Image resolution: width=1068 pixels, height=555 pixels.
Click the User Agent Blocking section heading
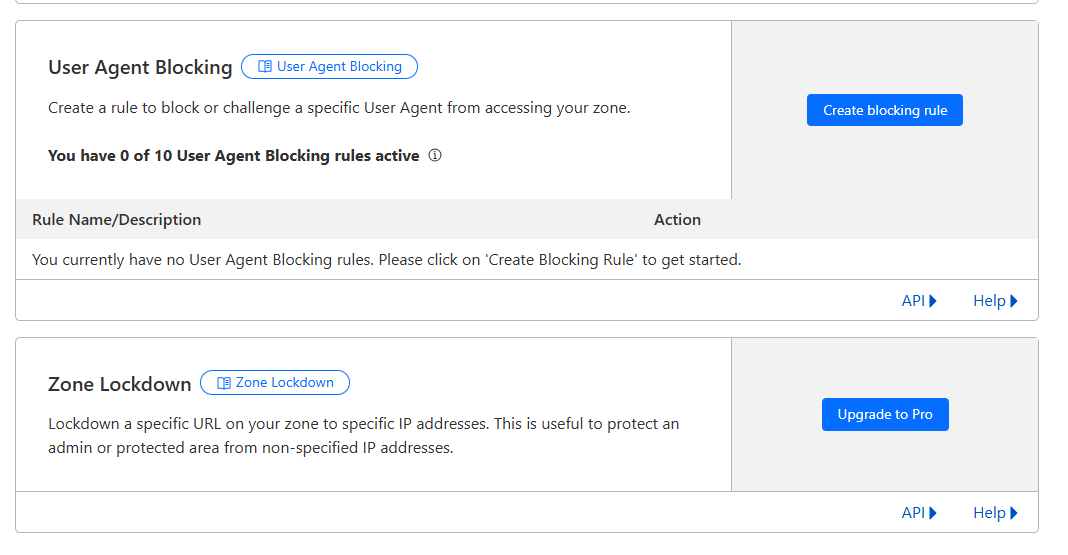point(140,67)
